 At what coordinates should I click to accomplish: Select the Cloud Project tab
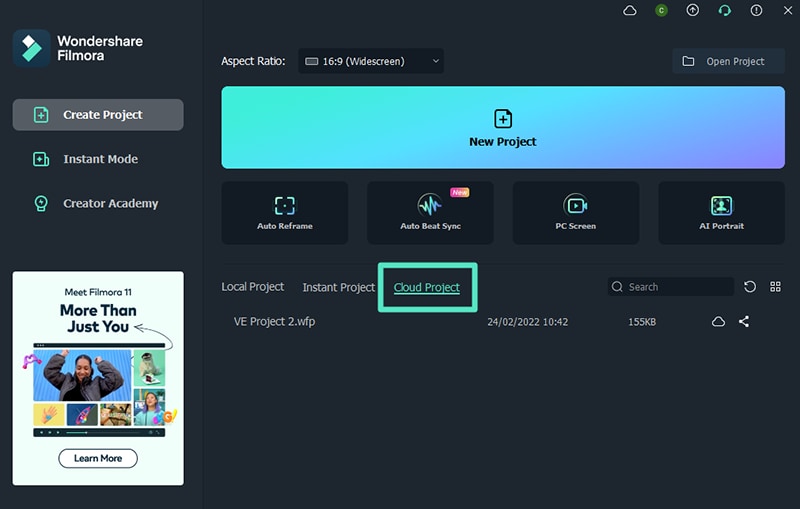tap(427, 288)
